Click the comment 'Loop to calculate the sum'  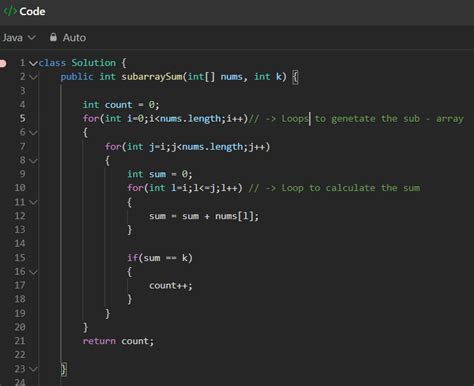point(351,188)
